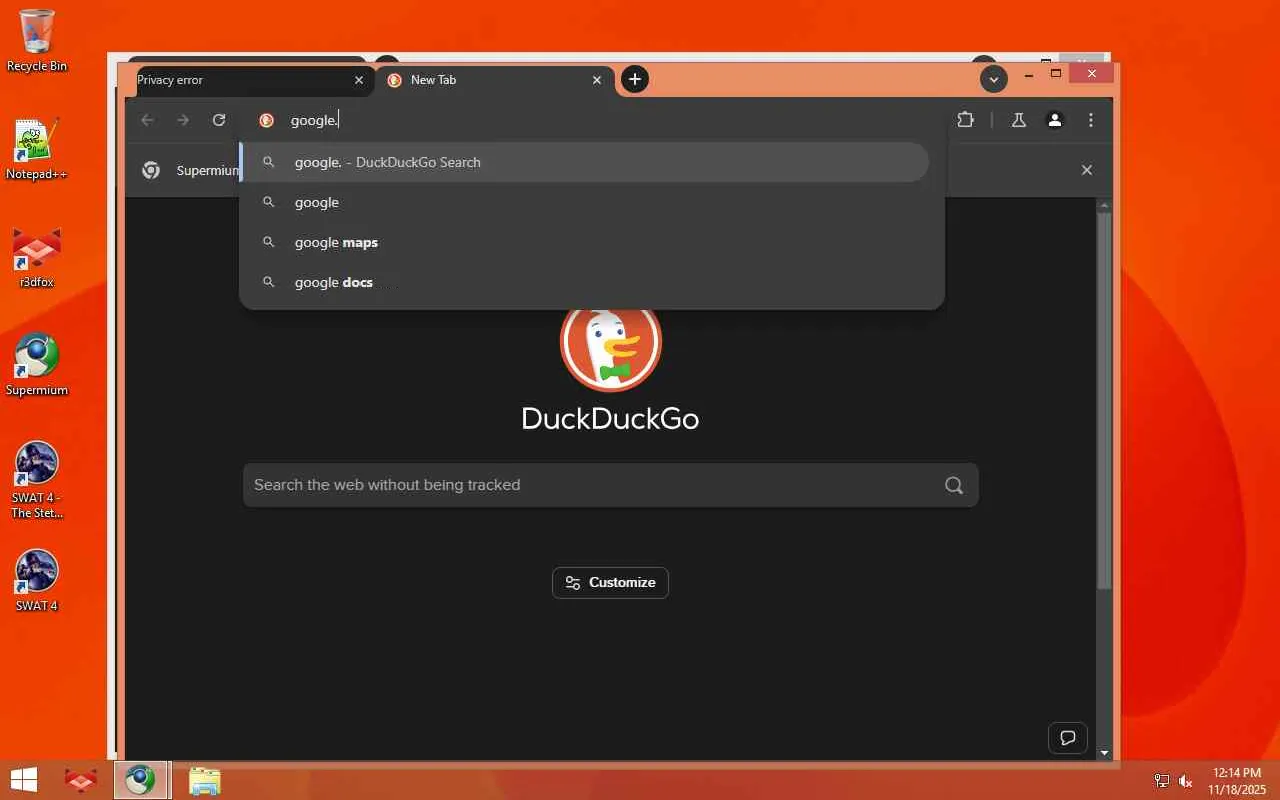Maximize the Supermium browser window
1280x800 pixels.
(x=1056, y=74)
